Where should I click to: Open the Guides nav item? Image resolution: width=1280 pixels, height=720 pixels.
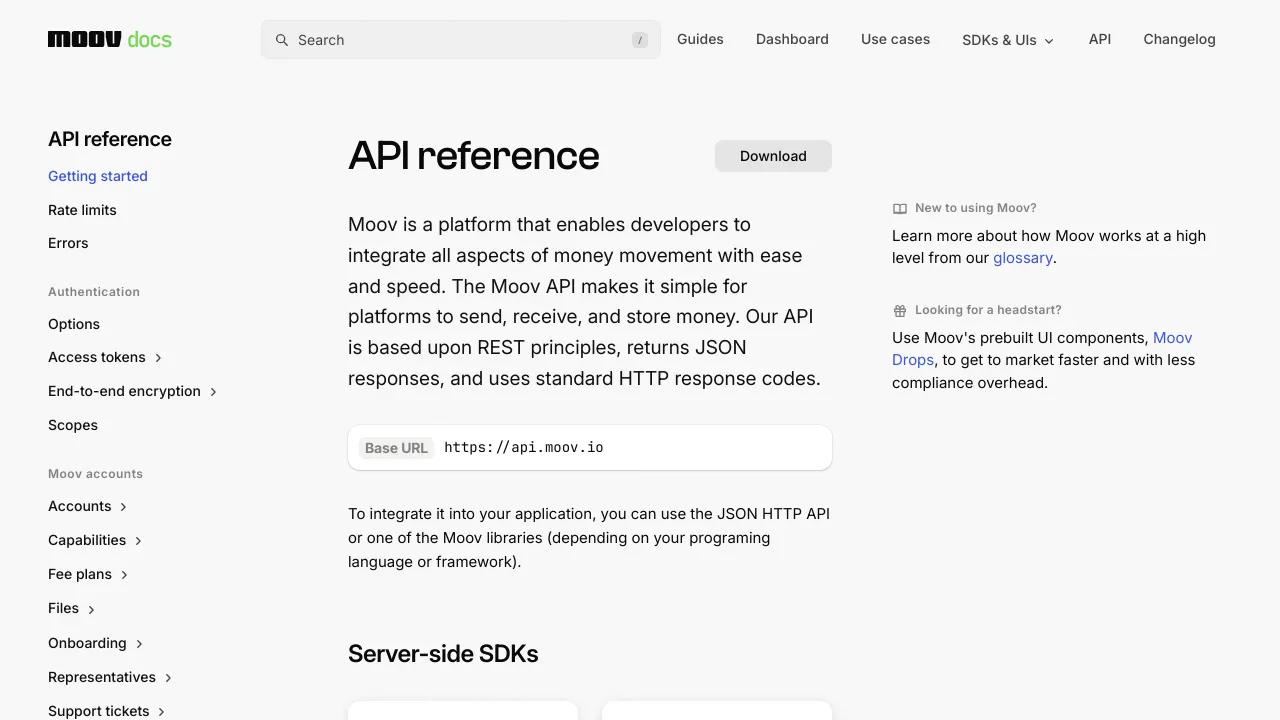point(700,39)
